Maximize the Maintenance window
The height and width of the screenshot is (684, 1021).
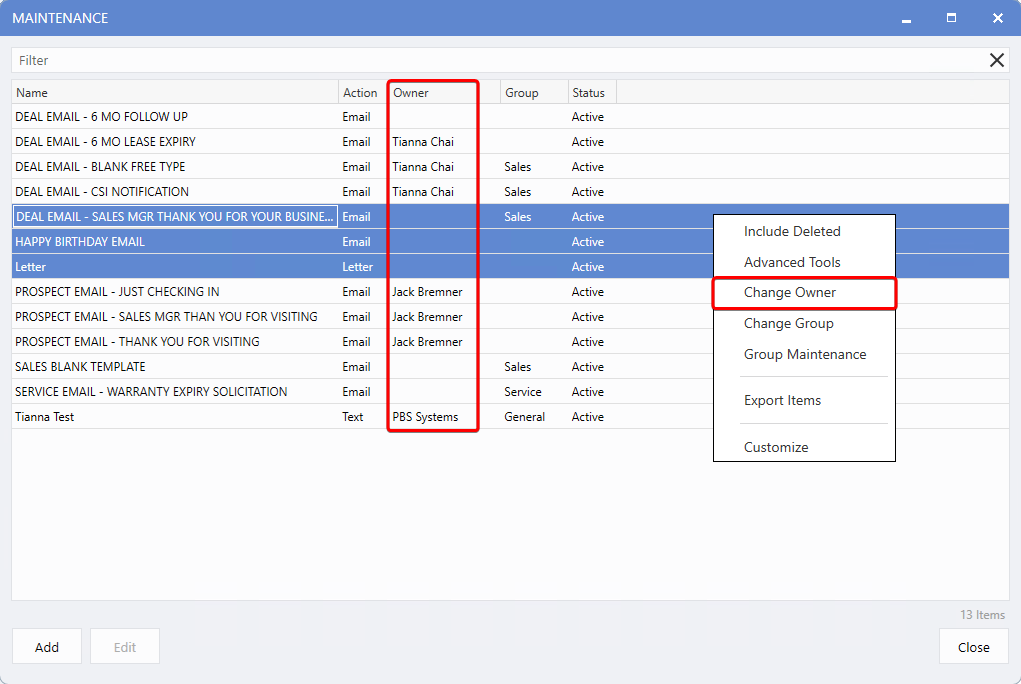point(951,18)
